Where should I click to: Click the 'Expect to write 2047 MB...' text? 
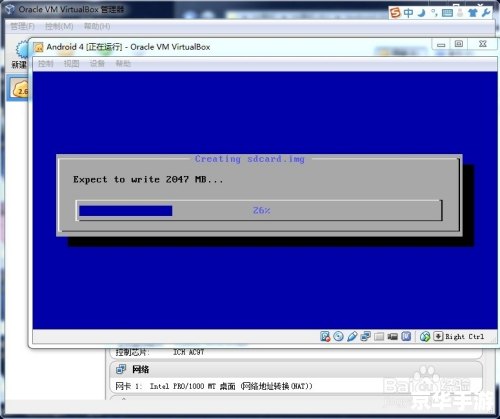click(x=148, y=180)
